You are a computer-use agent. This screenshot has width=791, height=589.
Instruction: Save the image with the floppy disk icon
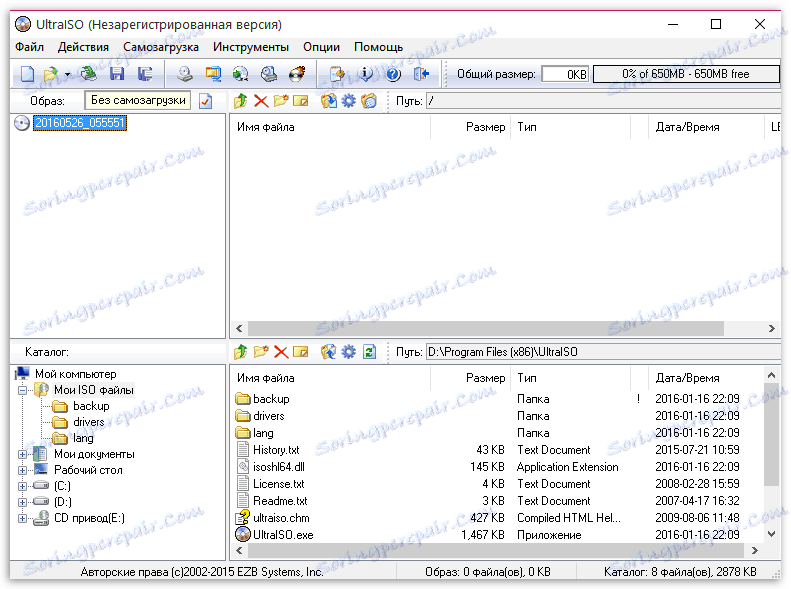pyautogui.click(x=117, y=74)
